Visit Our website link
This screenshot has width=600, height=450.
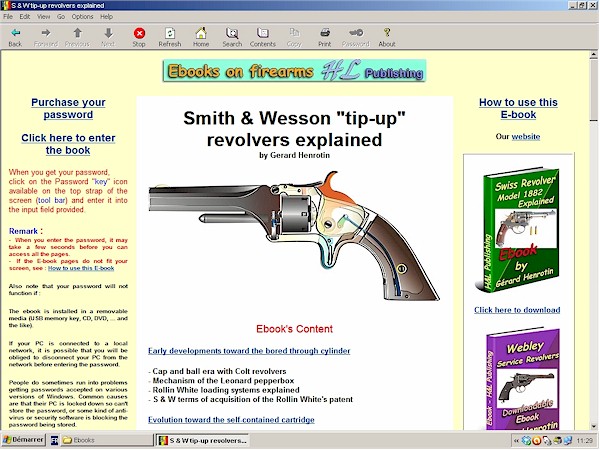(x=526, y=137)
